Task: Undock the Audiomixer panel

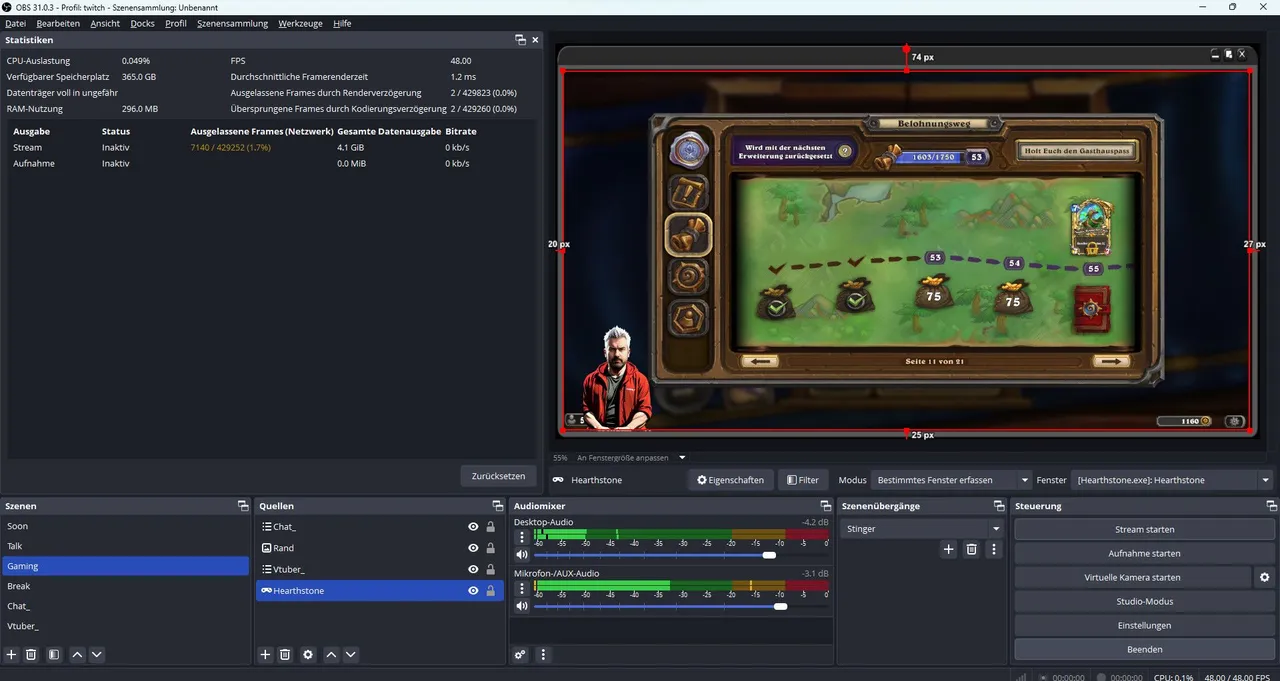Action: pyautogui.click(x=825, y=506)
